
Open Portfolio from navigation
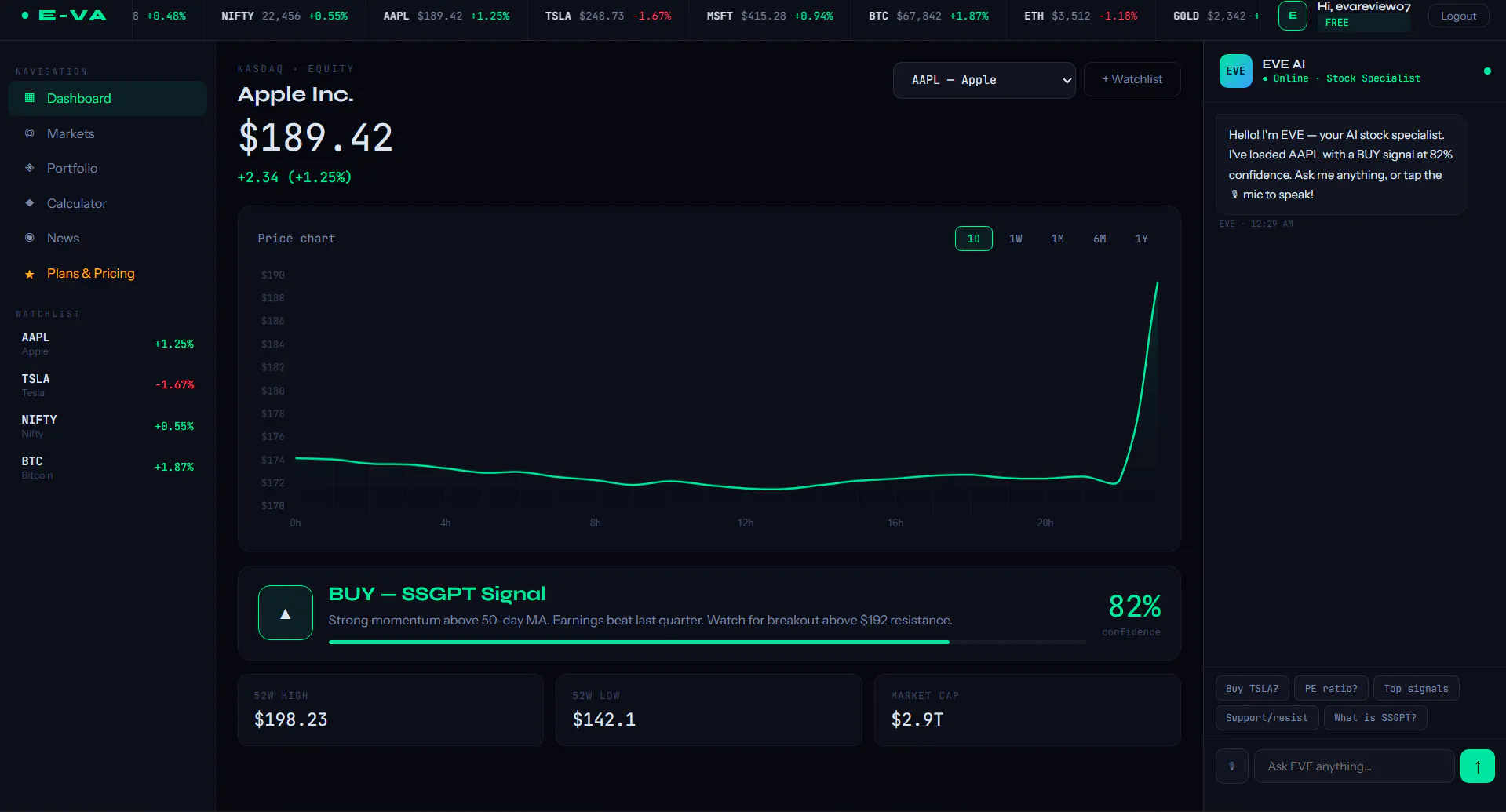(108, 168)
